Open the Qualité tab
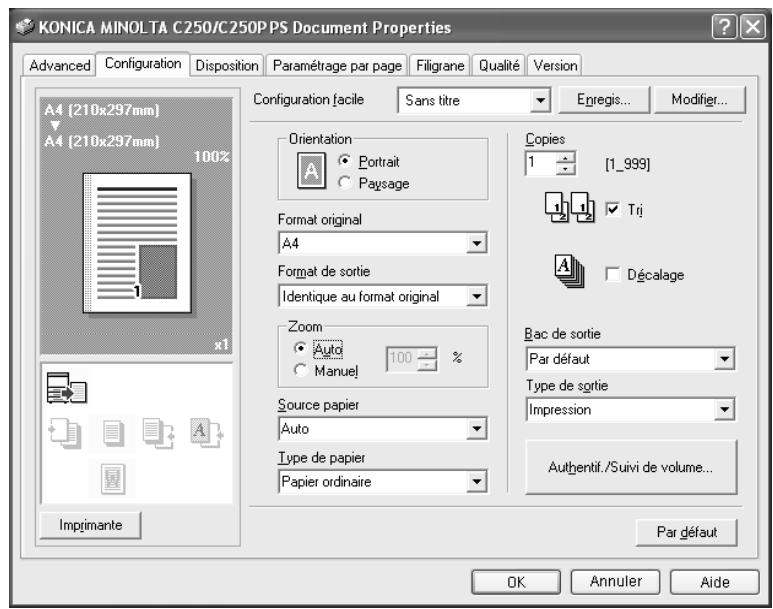This screenshot has height=609, width=773. (x=499, y=65)
